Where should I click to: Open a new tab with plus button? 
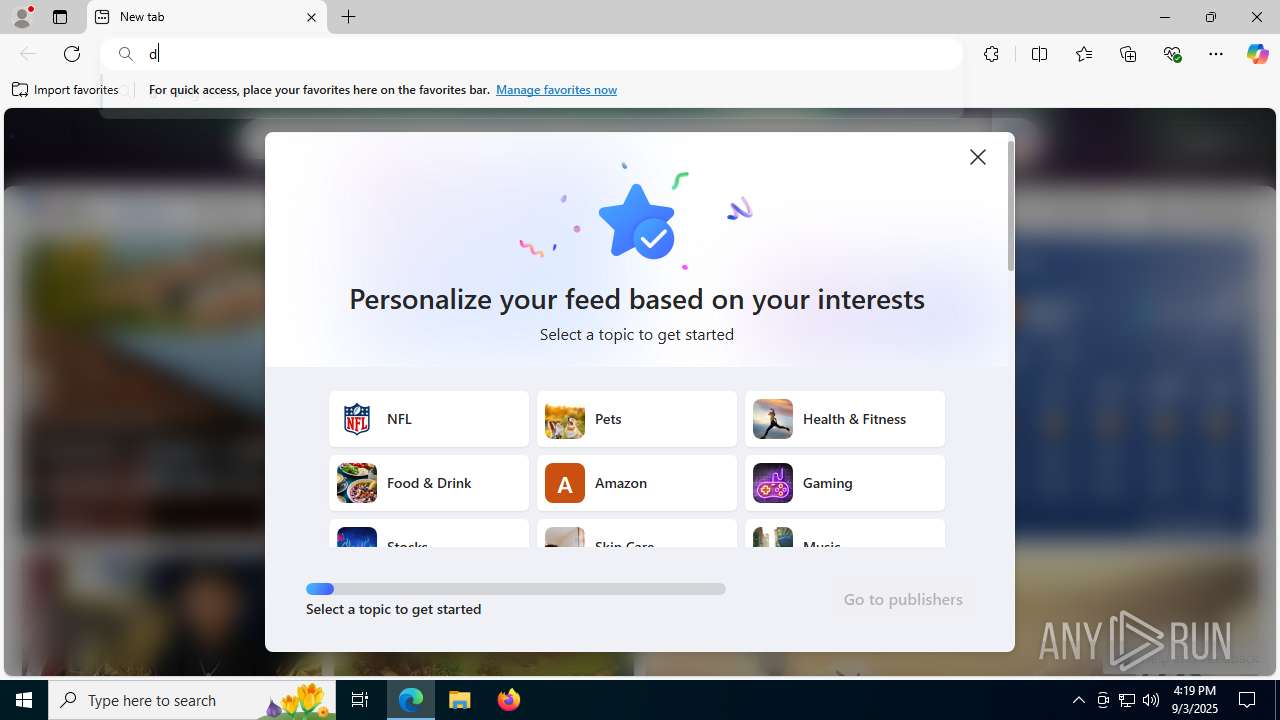tap(349, 17)
